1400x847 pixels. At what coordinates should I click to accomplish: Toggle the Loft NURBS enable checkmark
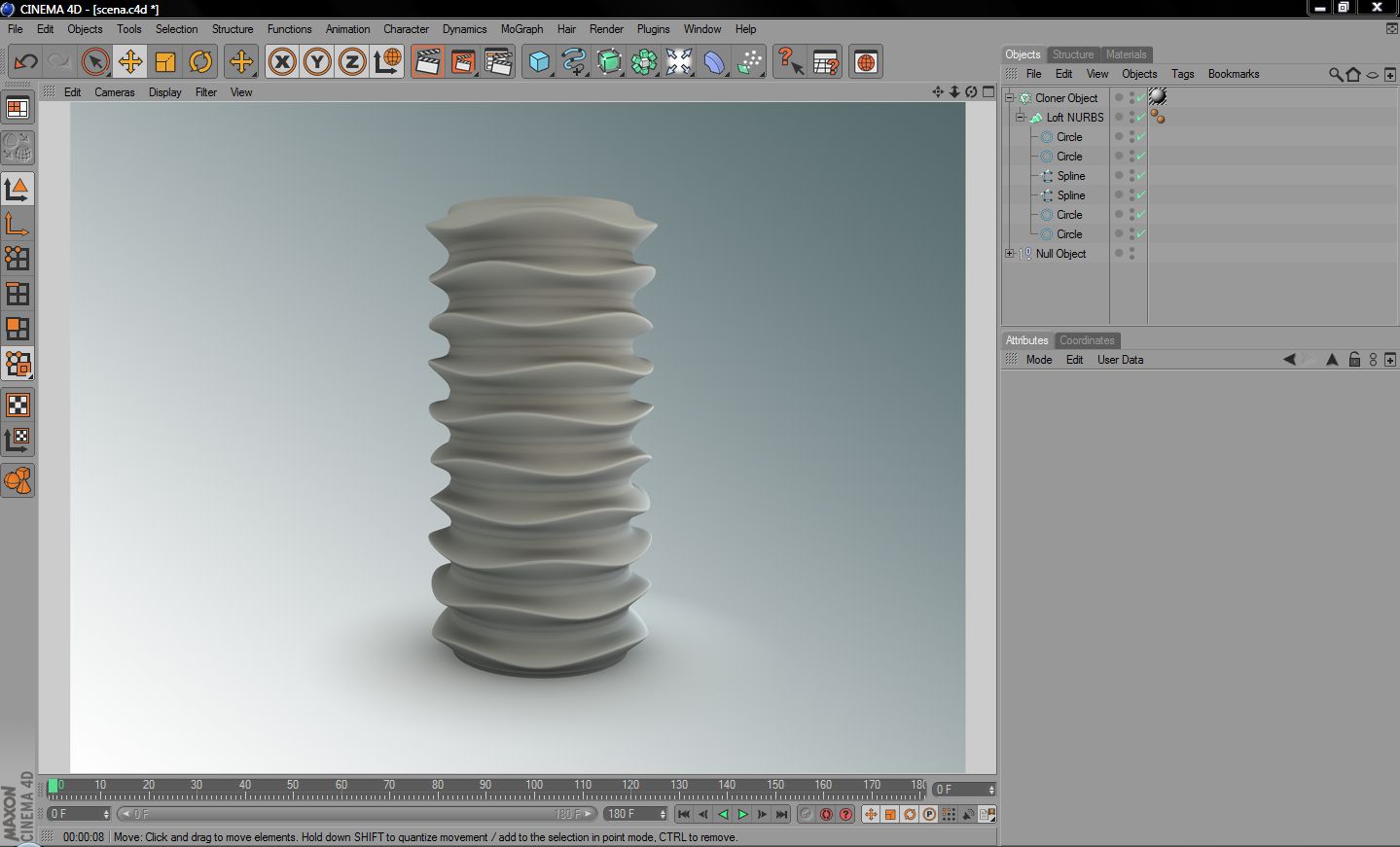(1140, 118)
